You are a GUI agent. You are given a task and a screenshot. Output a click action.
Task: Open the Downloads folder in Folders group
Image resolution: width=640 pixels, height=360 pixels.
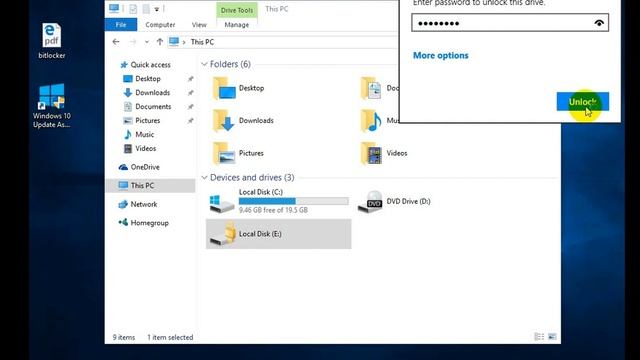tap(243, 121)
